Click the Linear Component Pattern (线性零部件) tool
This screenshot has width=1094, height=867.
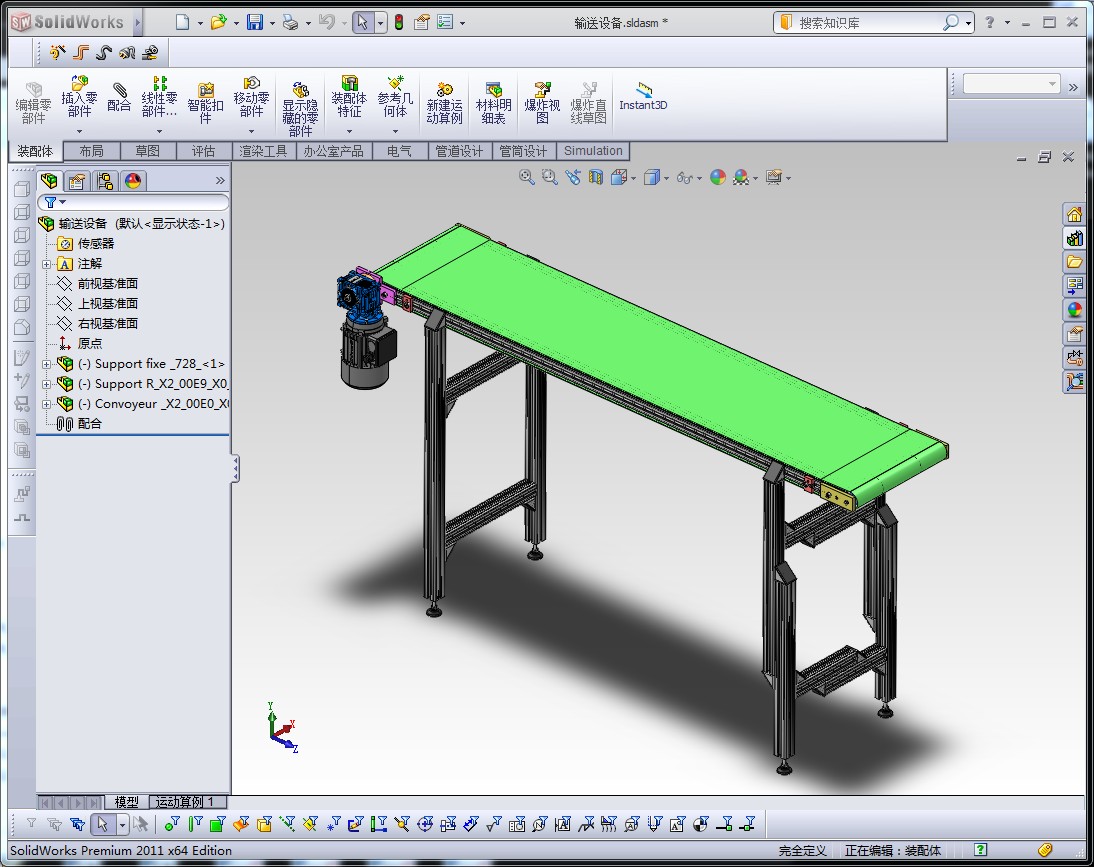click(x=159, y=97)
